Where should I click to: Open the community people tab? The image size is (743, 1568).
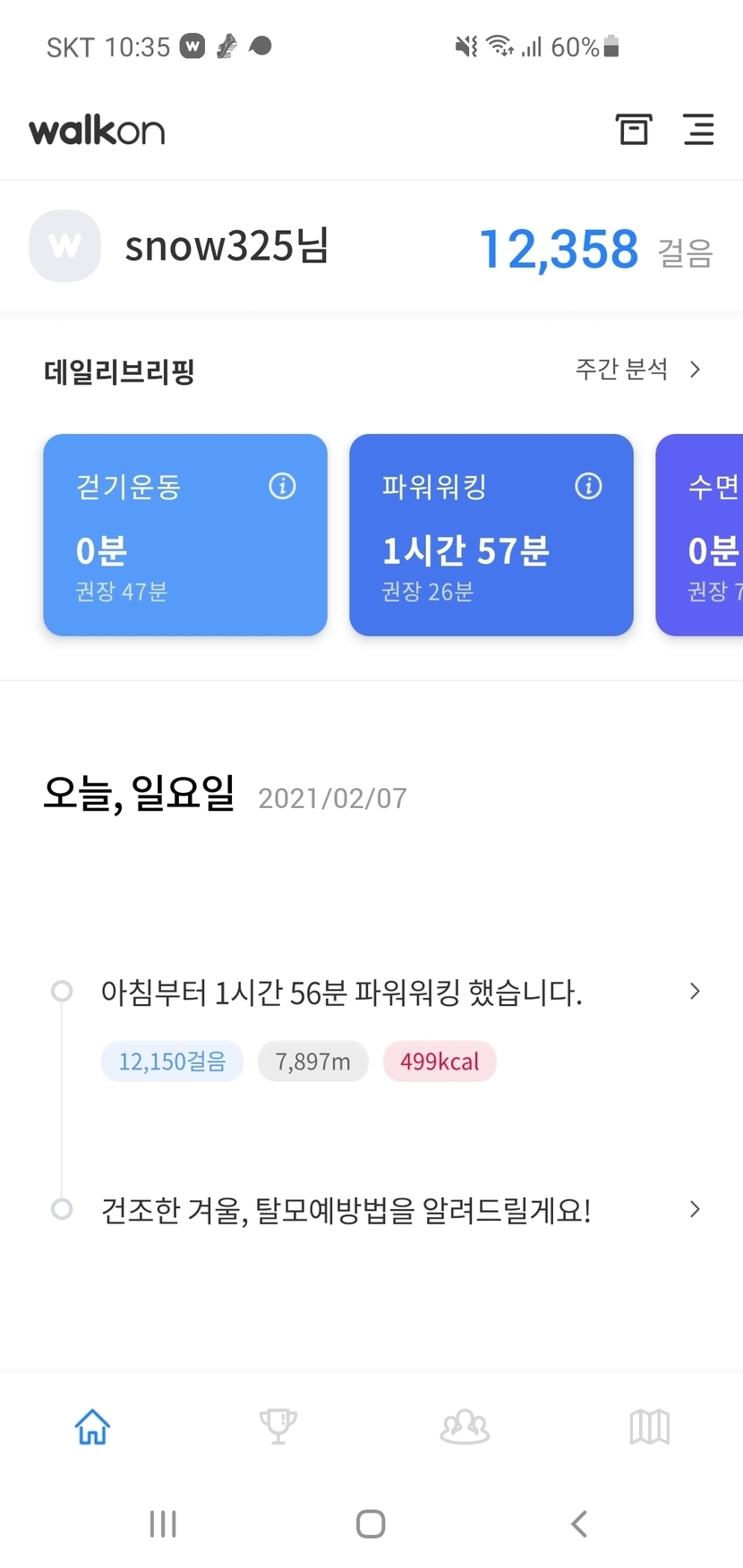click(x=465, y=1426)
